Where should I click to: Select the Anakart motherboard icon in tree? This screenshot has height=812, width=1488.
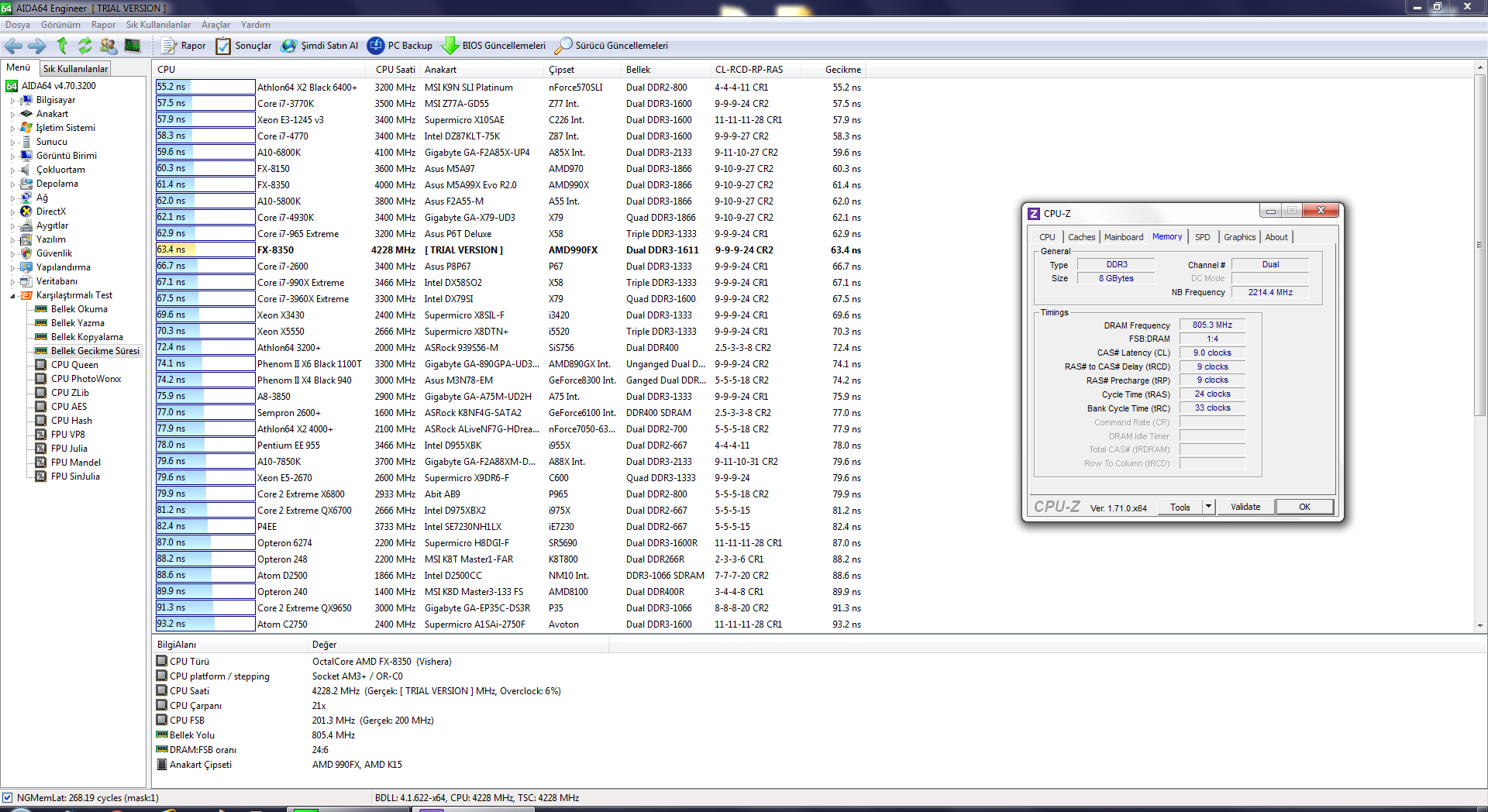(26, 114)
